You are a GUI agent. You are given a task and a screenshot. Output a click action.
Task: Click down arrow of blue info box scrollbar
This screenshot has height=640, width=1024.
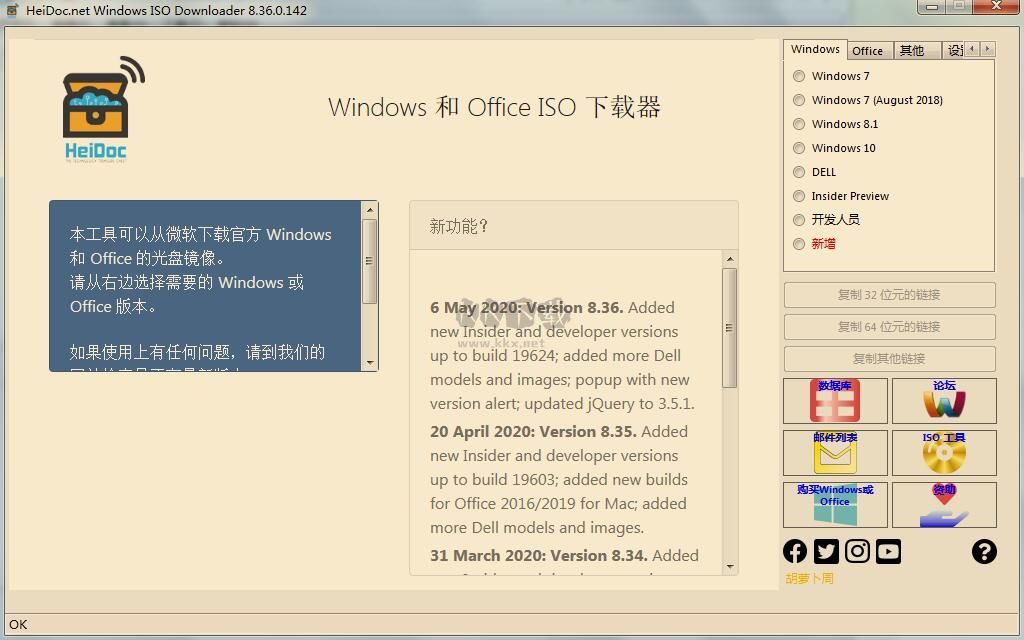click(370, 363)
